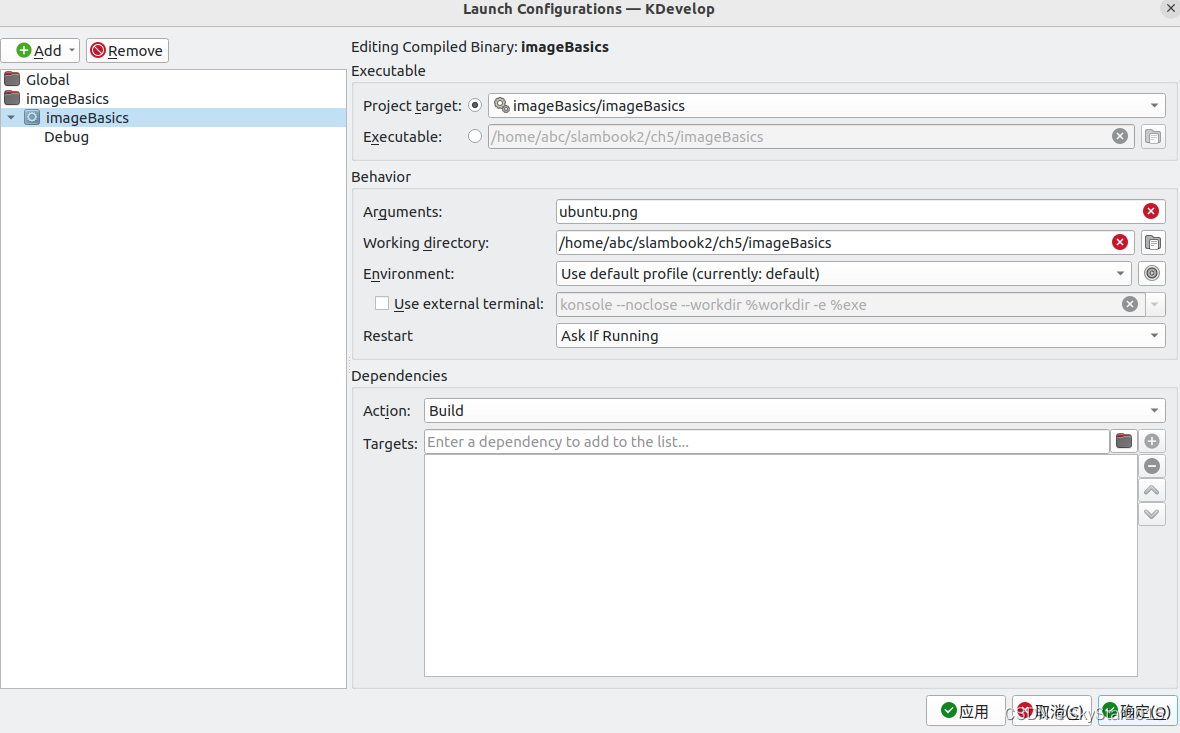1180x733 pixels.
Task: Move selected dependency up in list
Action: (x=1151, y=490)
